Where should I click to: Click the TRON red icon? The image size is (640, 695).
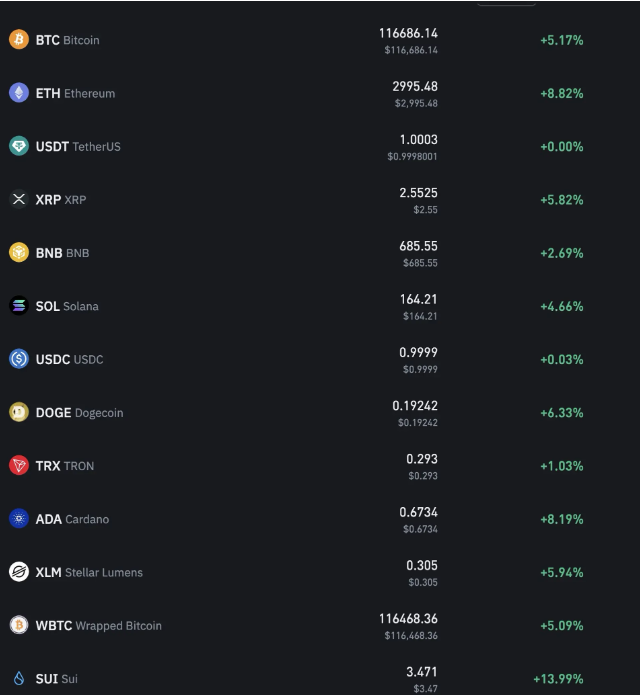pyautogui.click(x=19, y=465)
